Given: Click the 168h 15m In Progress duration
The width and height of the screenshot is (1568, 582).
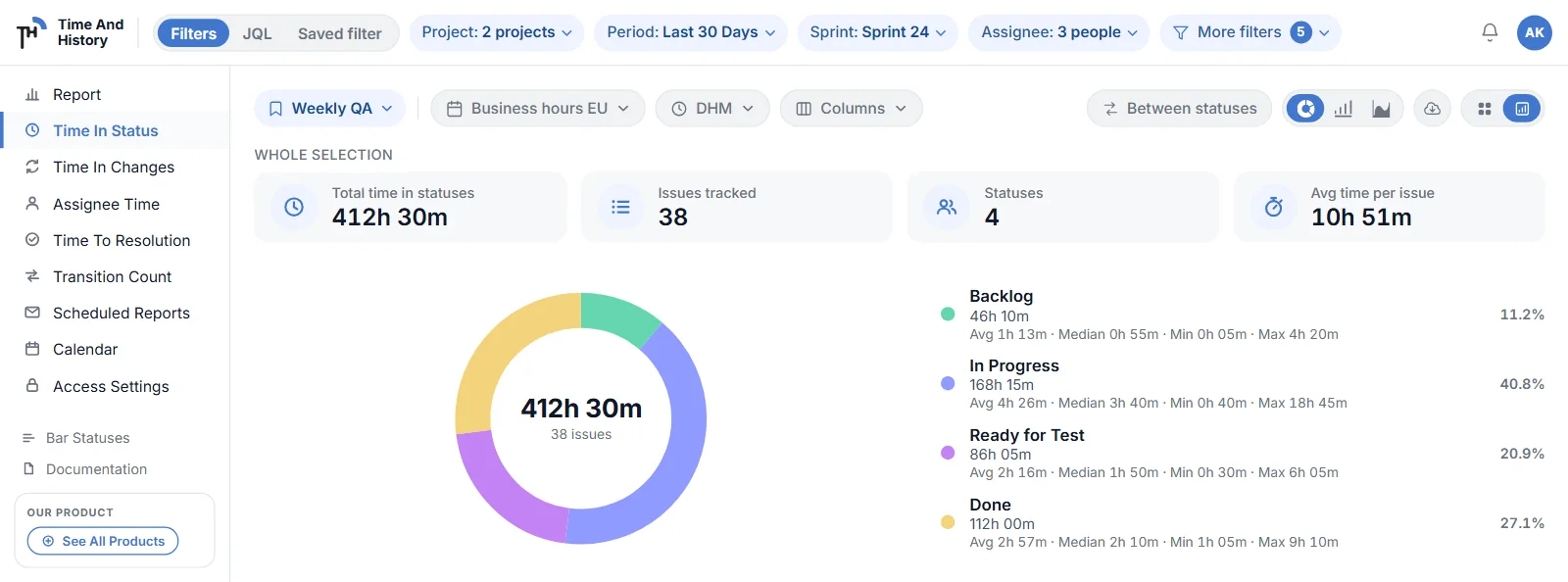Looking at the screenshot, I should 1002,385.
